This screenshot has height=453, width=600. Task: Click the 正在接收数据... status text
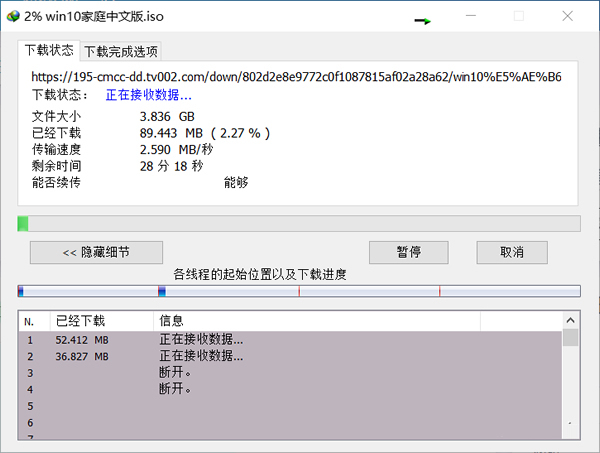click(x=148, y=95)
